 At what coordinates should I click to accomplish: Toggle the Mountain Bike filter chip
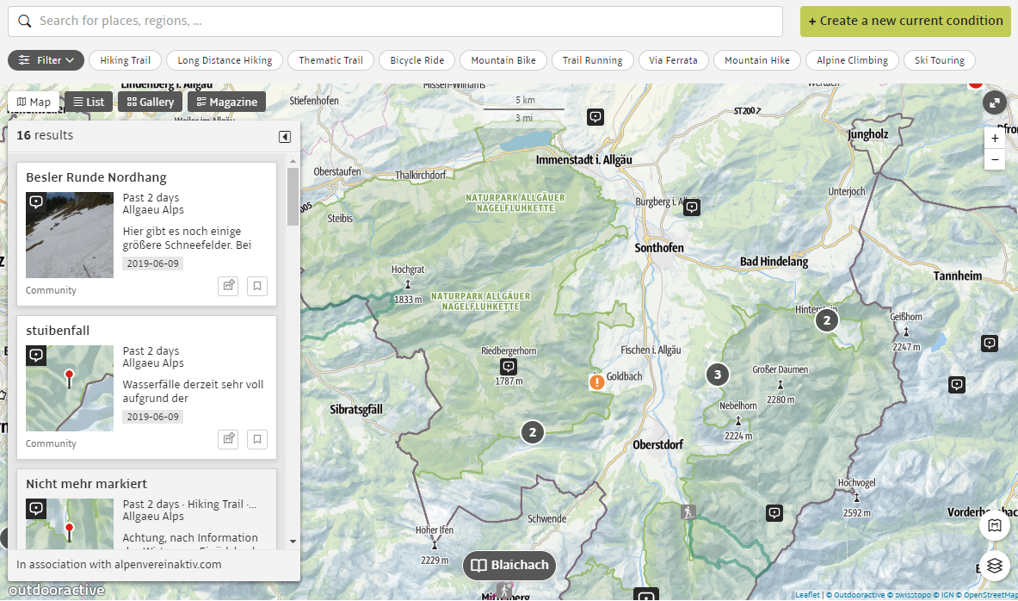503,60
